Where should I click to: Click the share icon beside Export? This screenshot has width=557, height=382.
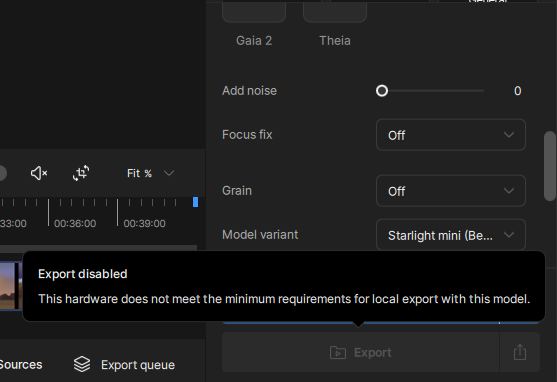point(520,353)
